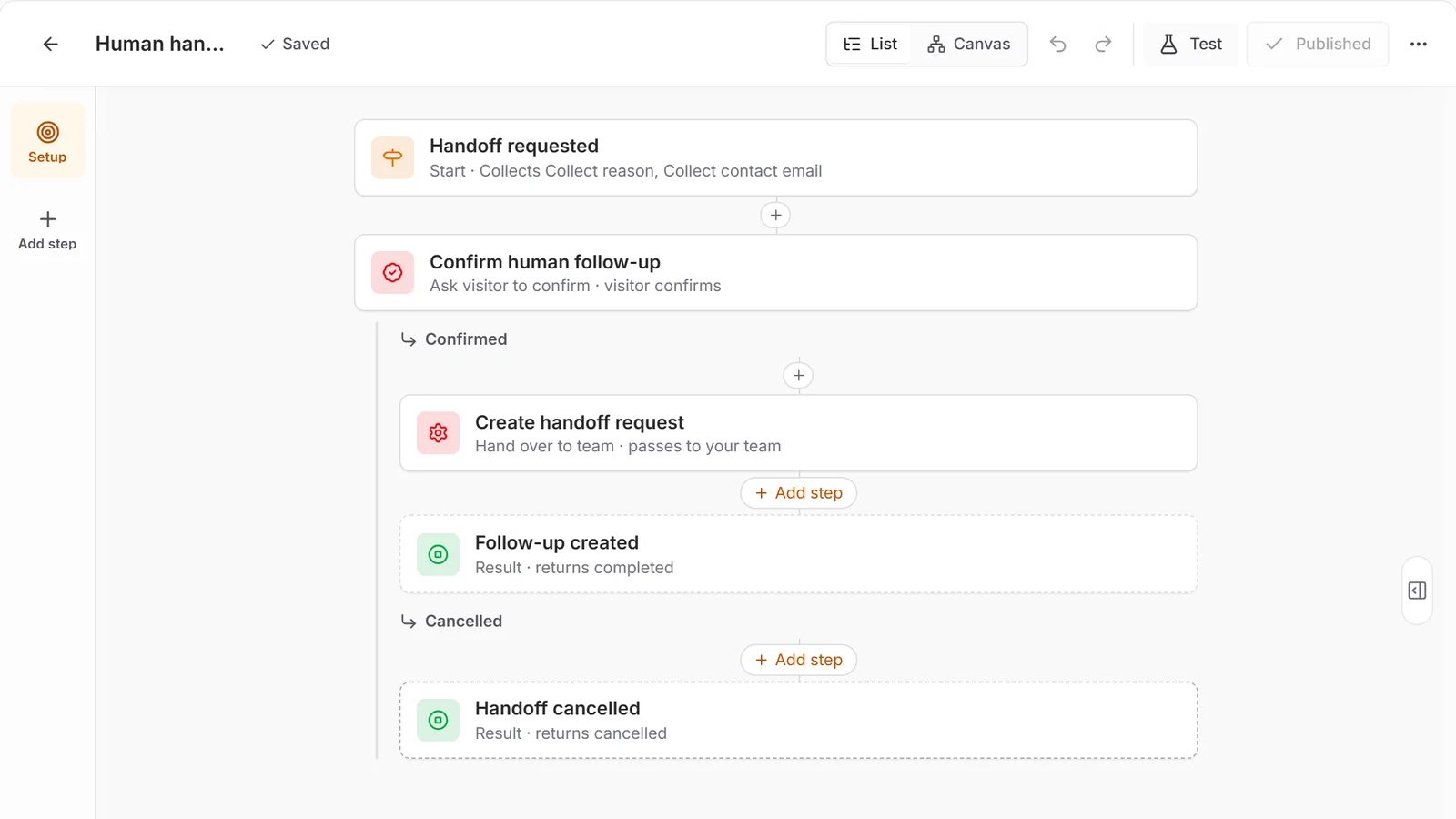Click the Published button
This screenshot has width=1456, height=819.
tap(1318, 44)
